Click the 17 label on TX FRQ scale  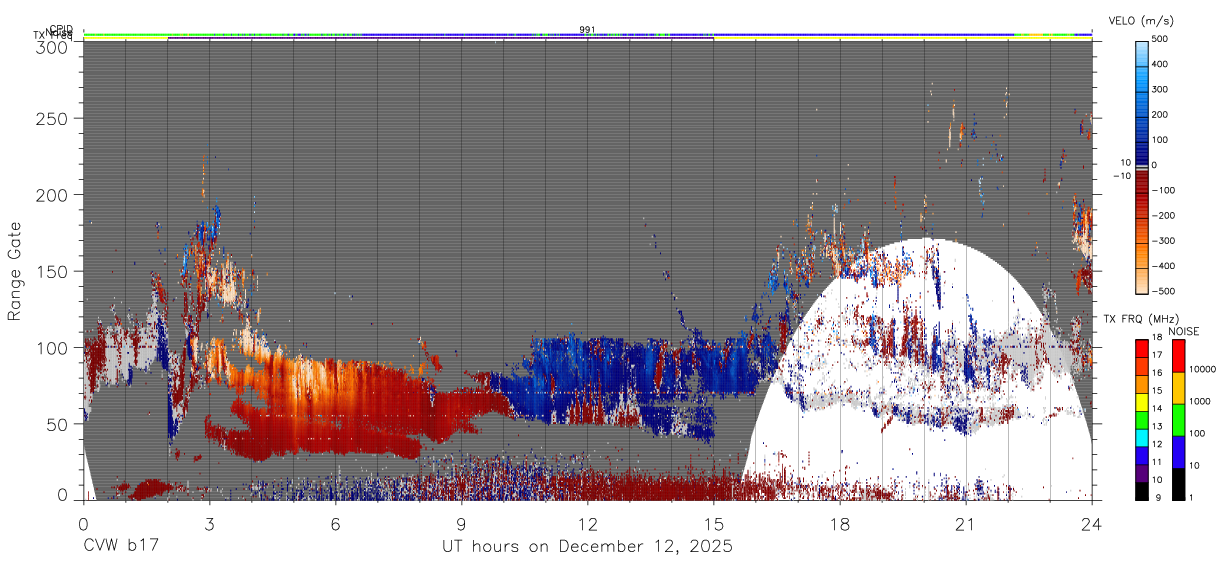1157,355
